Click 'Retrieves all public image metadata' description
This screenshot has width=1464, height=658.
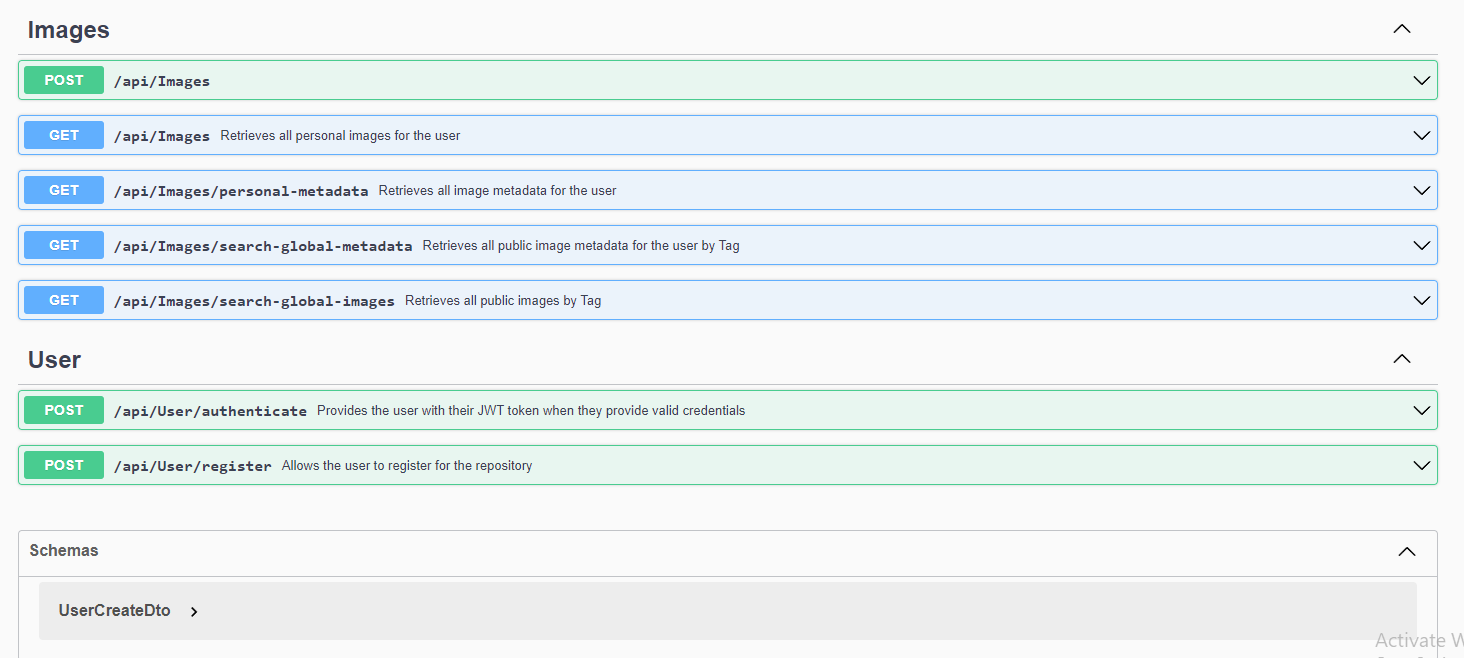coord(581,245)
